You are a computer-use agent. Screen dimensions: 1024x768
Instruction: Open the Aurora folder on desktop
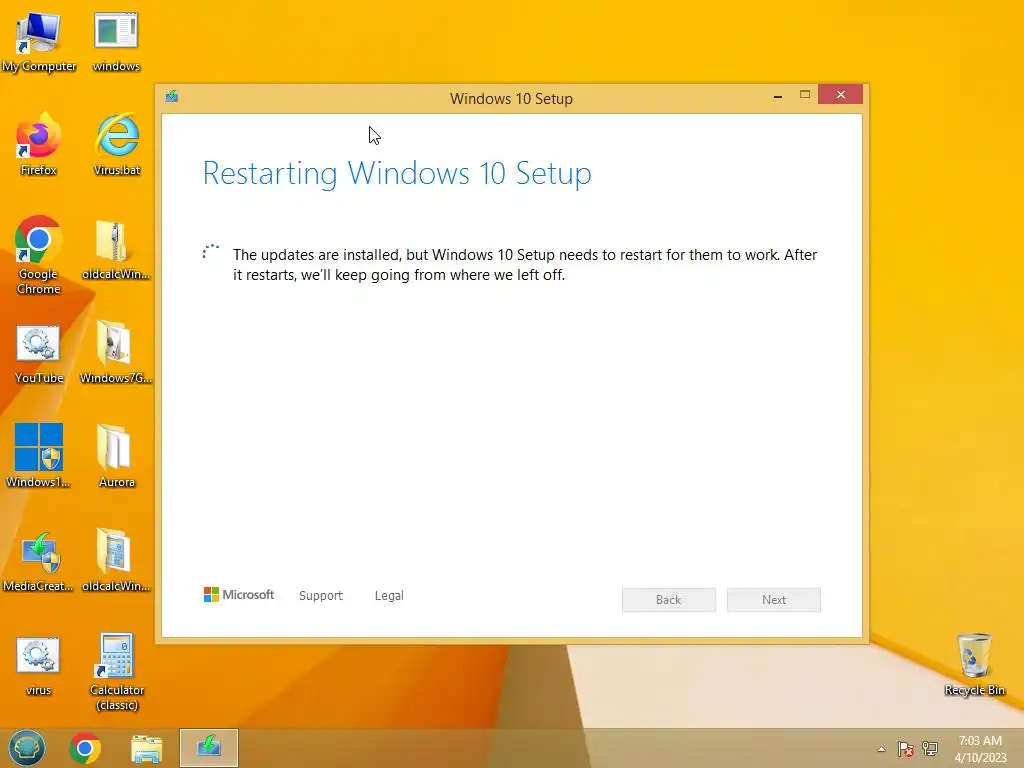click(116, 456)
